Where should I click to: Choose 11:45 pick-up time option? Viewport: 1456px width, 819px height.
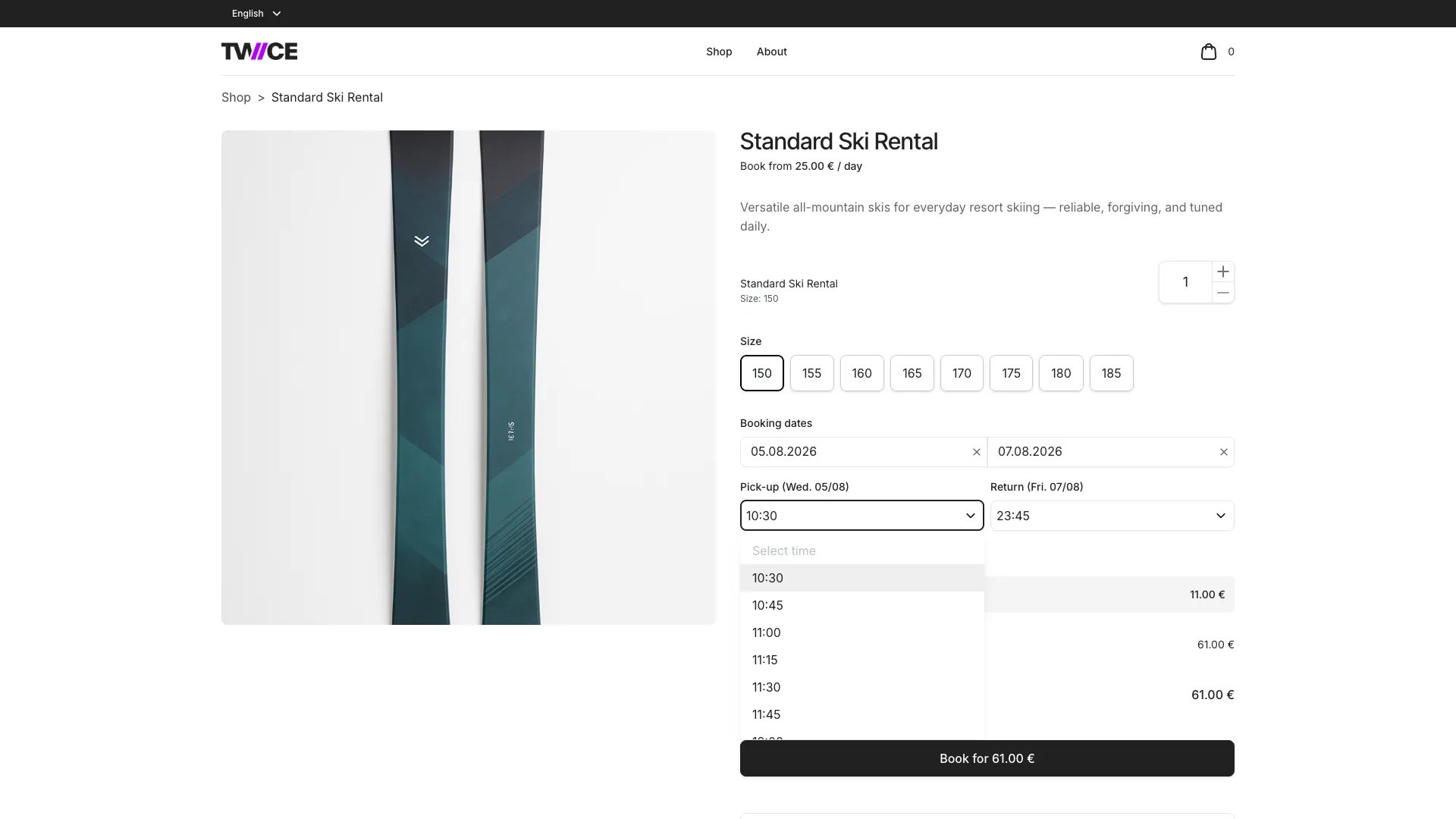tap(862, 714)
